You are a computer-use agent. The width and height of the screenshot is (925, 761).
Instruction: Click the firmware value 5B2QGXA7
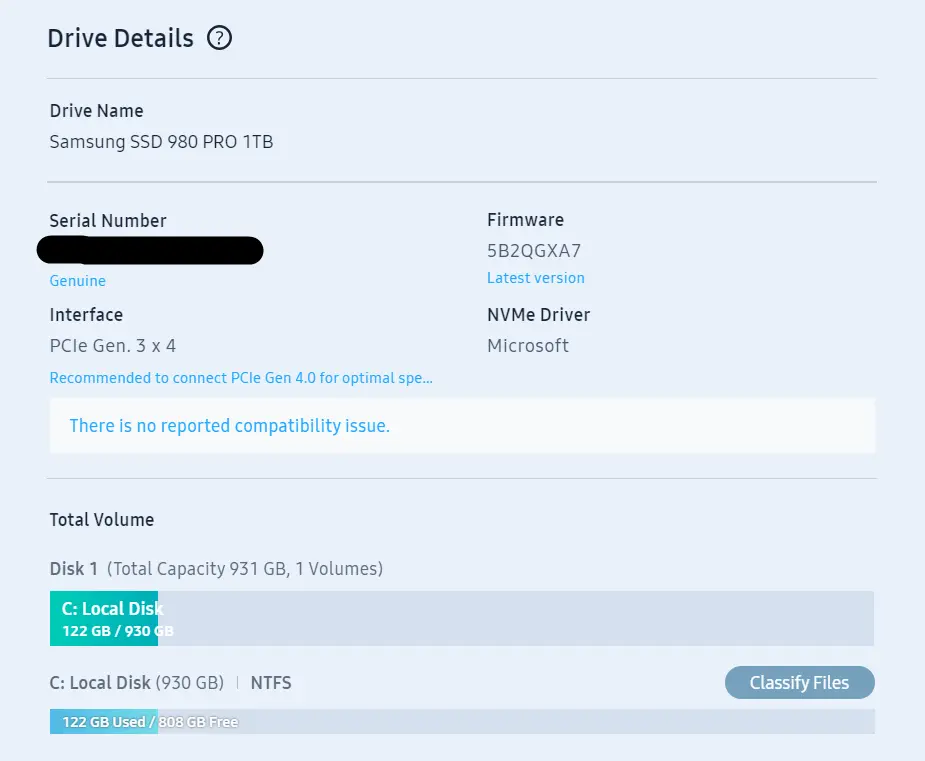point(534,251)
